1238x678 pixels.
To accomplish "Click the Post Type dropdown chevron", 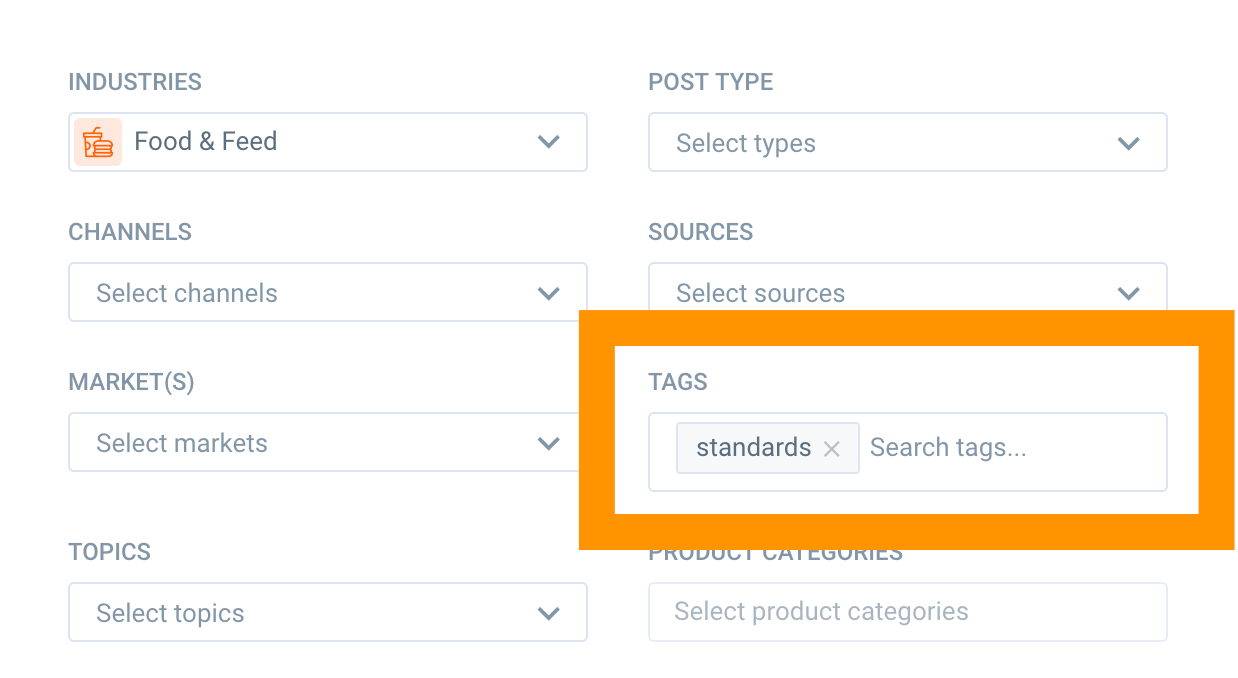I will click(x=1128, y=142).
